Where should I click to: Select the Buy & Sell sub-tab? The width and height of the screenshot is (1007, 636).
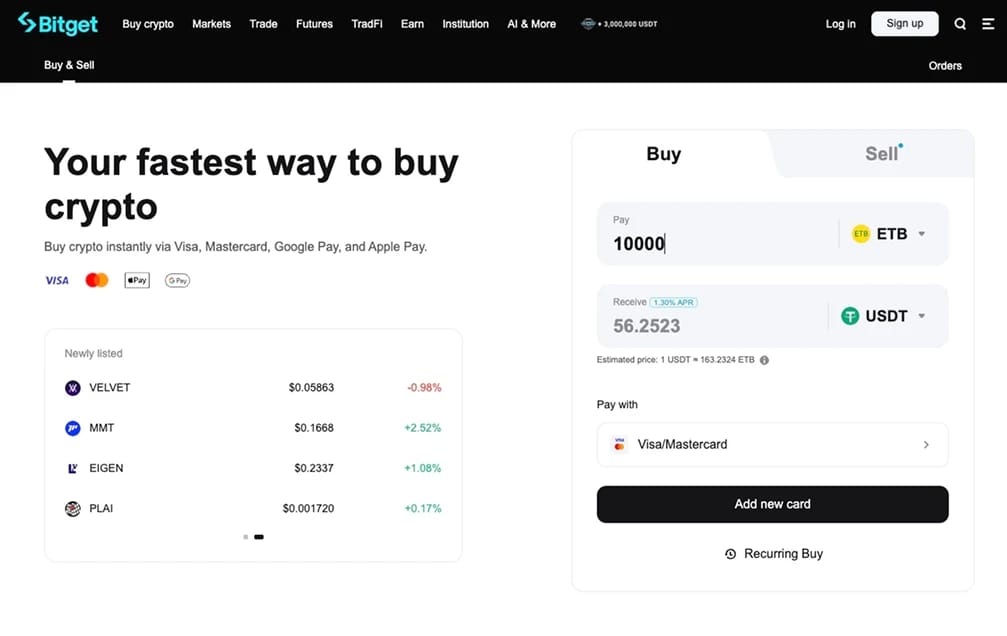point(69,65)
